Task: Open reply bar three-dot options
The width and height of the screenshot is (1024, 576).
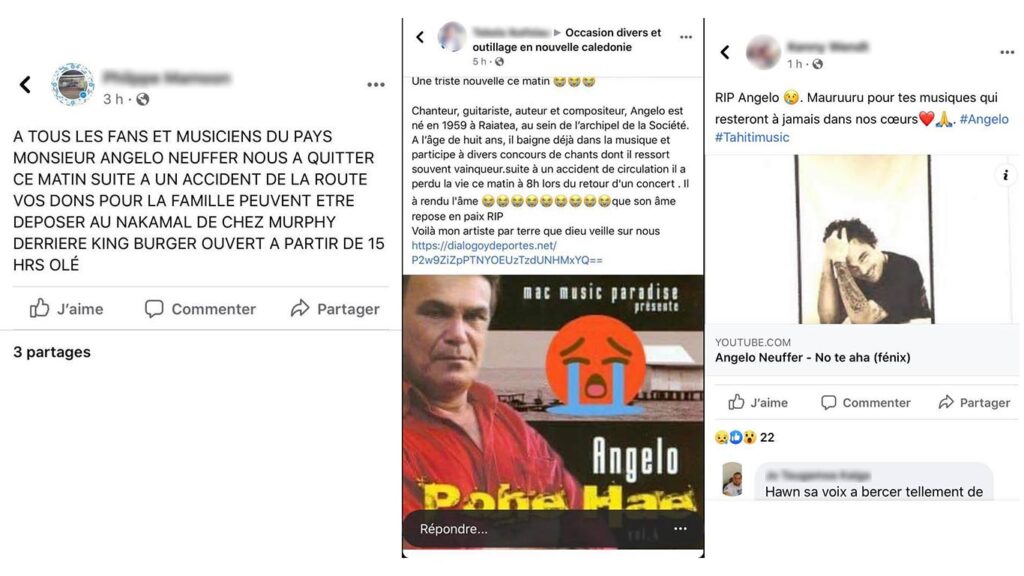Action: tap(680, 528)
